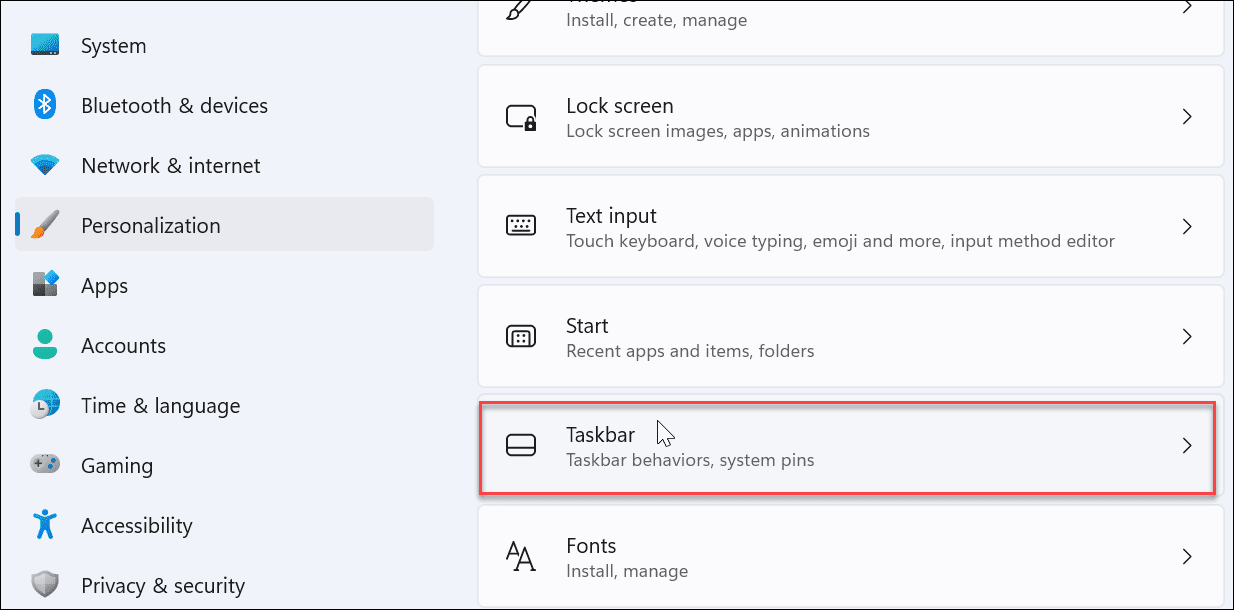
Task: Select the System sidebar icon
Action: pyautogui.click(x=44, y=45)
